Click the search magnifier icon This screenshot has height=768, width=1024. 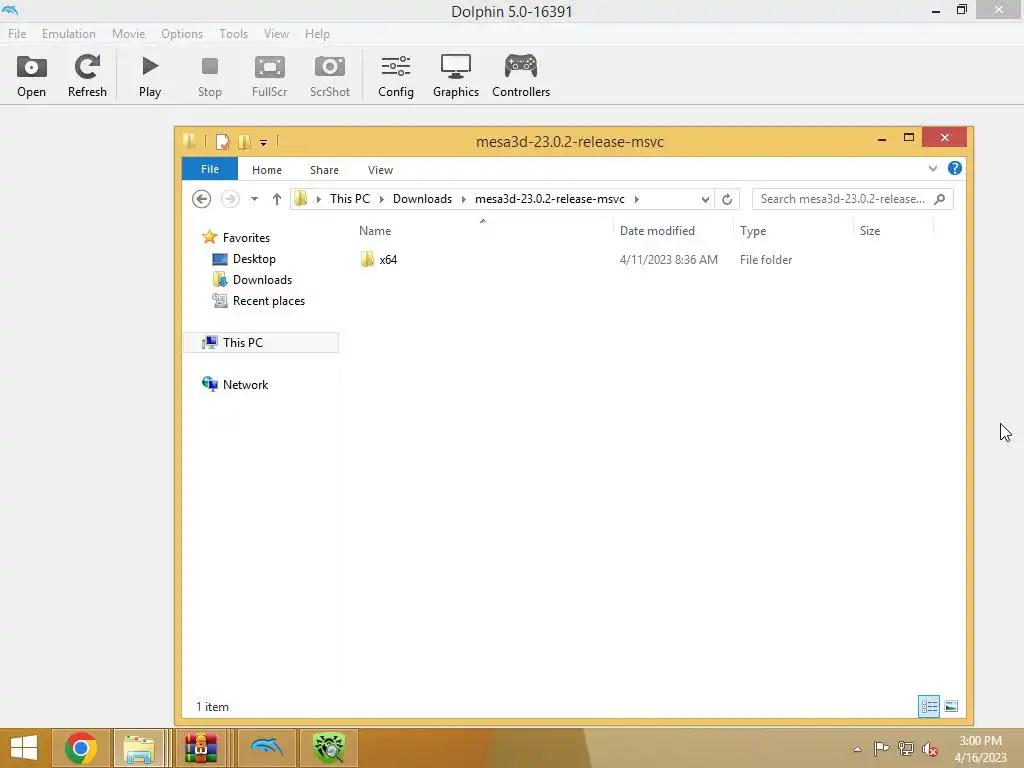(940, 199)
